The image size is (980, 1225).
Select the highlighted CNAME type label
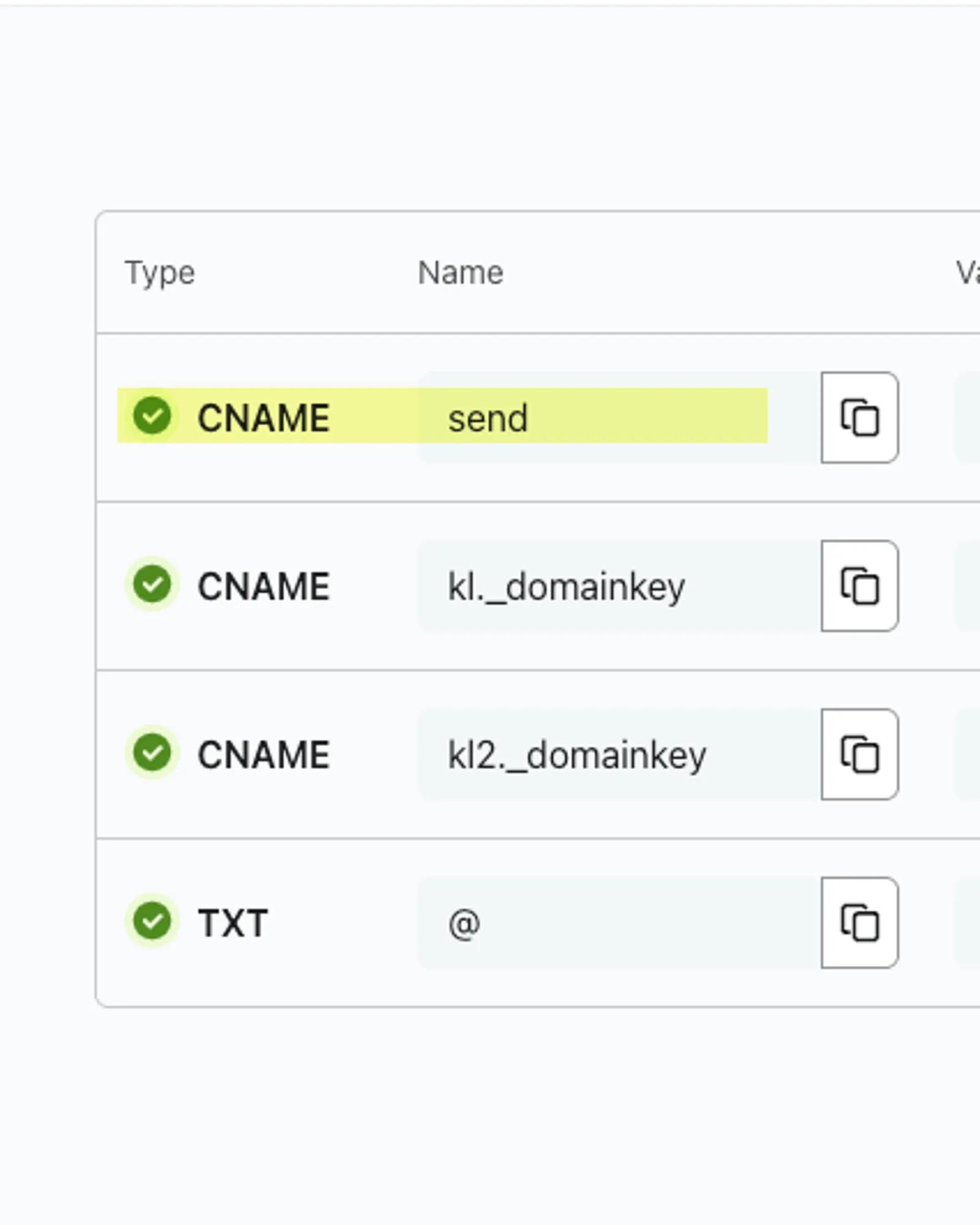pos(263,417)
